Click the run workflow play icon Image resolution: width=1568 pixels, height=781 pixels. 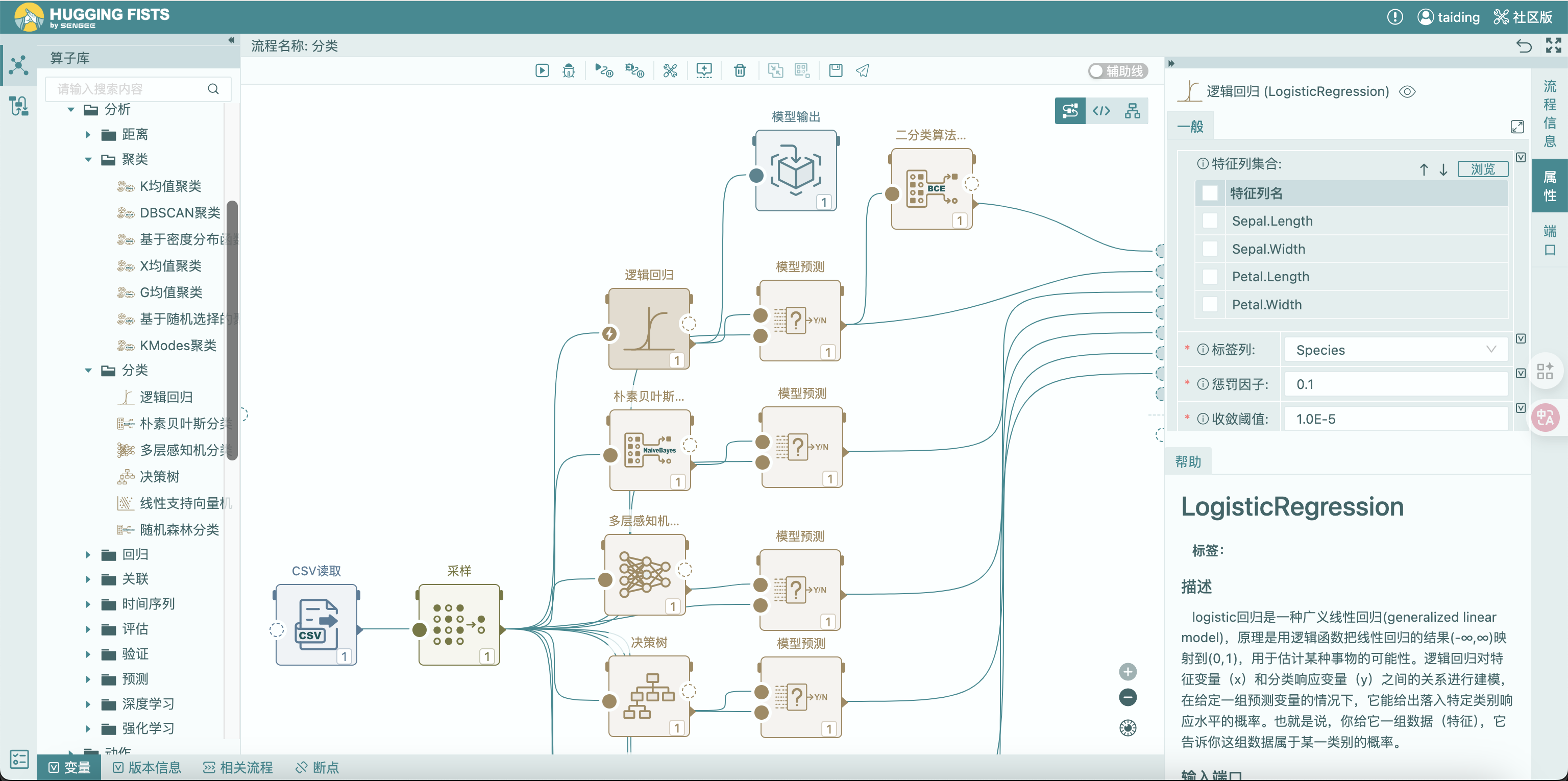tap(542, 70)
